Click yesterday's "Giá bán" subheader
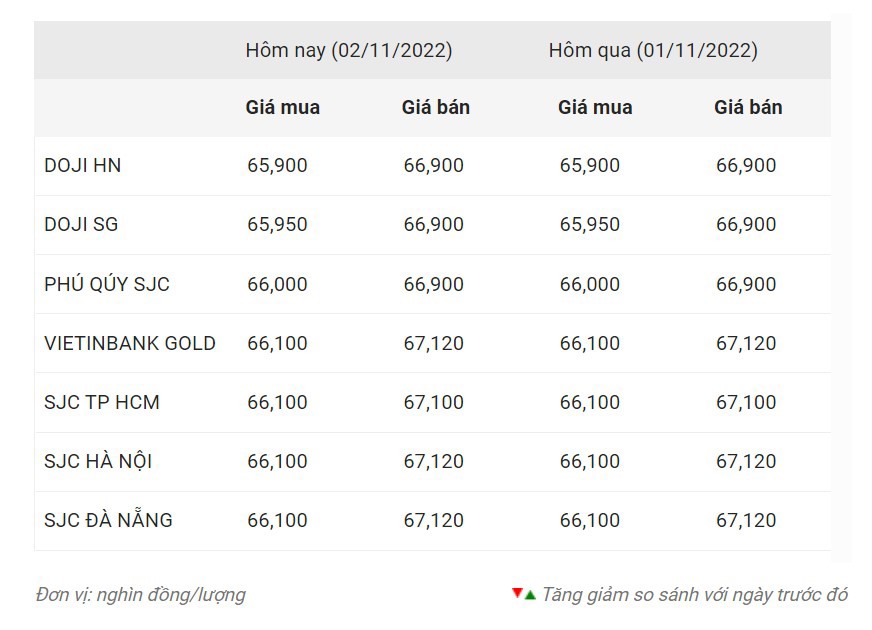Screen dimensions: 872x630 point(748,107)
